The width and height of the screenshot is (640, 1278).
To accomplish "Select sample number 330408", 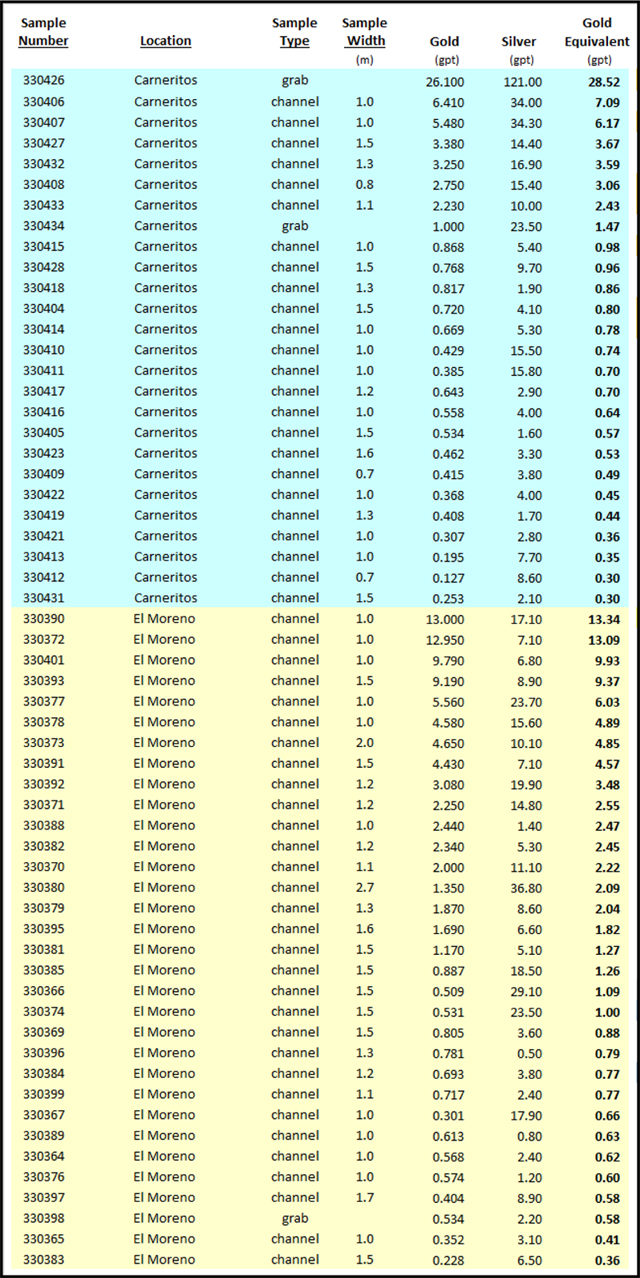I will point(44,184).
